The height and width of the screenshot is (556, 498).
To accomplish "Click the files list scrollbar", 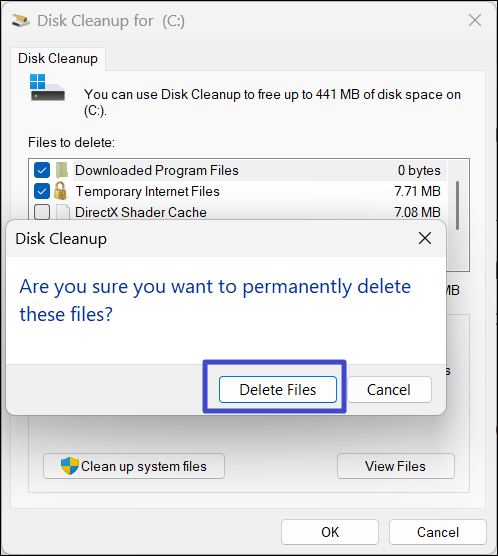I will [x=458, y=206].
